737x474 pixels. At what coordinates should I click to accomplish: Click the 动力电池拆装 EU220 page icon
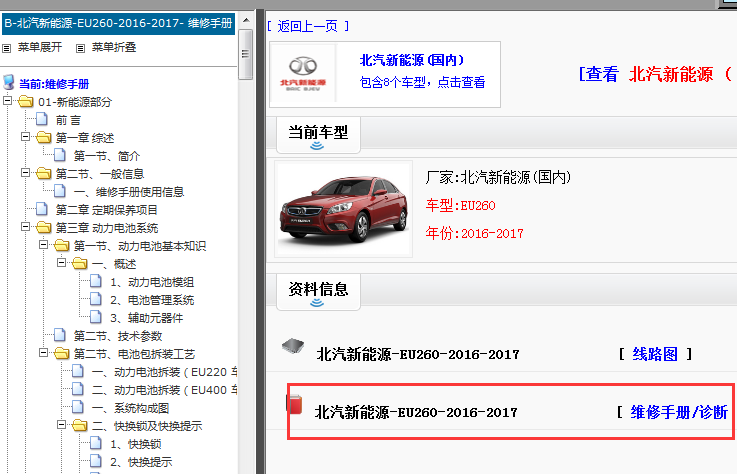point(78,371)
